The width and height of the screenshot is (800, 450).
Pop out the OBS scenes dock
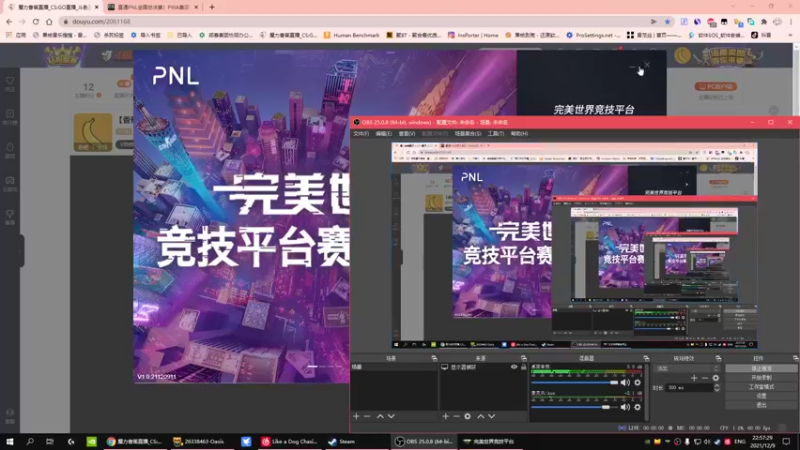point(434,358)
